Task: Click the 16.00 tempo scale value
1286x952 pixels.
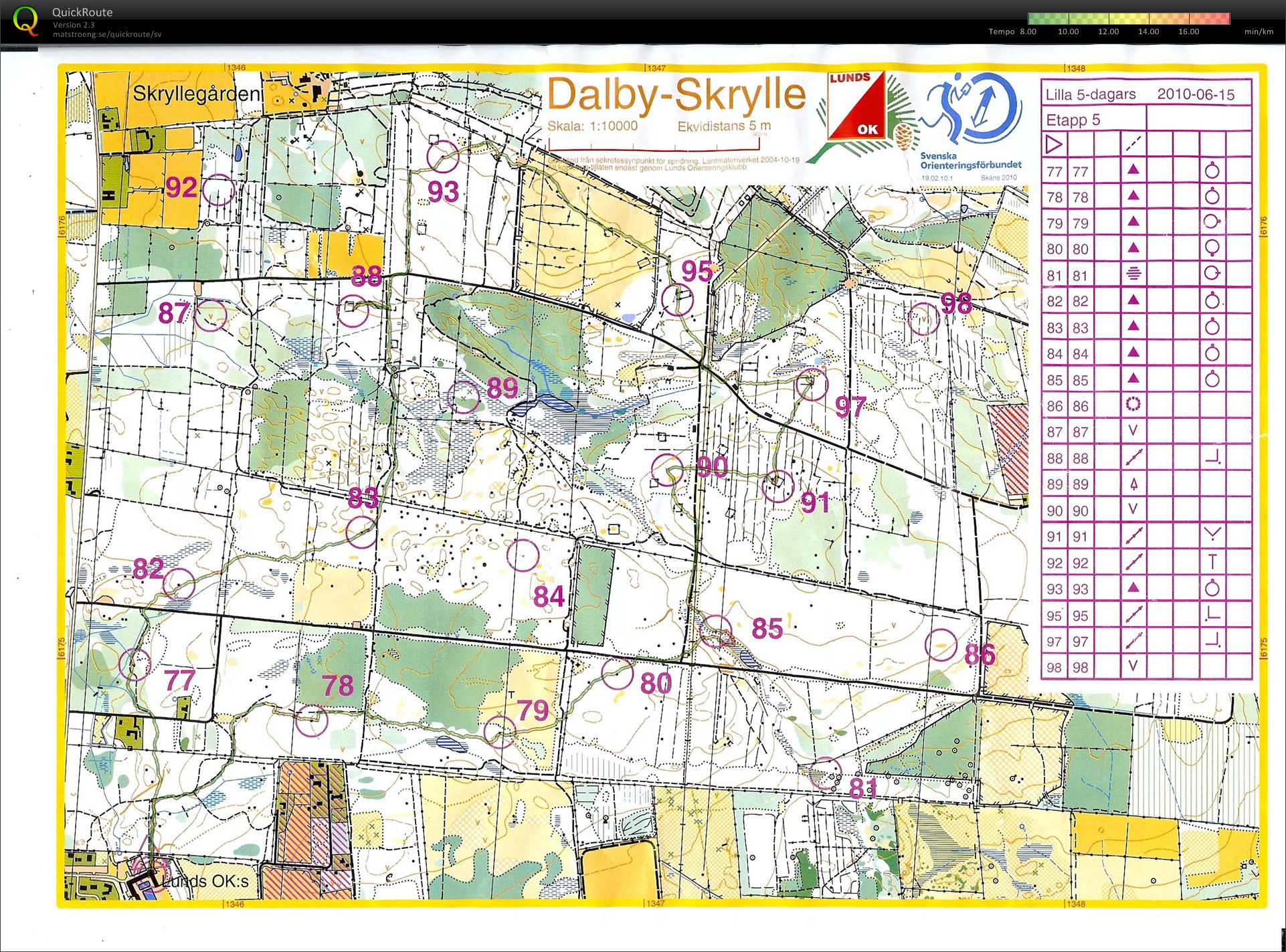Action: (x=1188, y=31)
